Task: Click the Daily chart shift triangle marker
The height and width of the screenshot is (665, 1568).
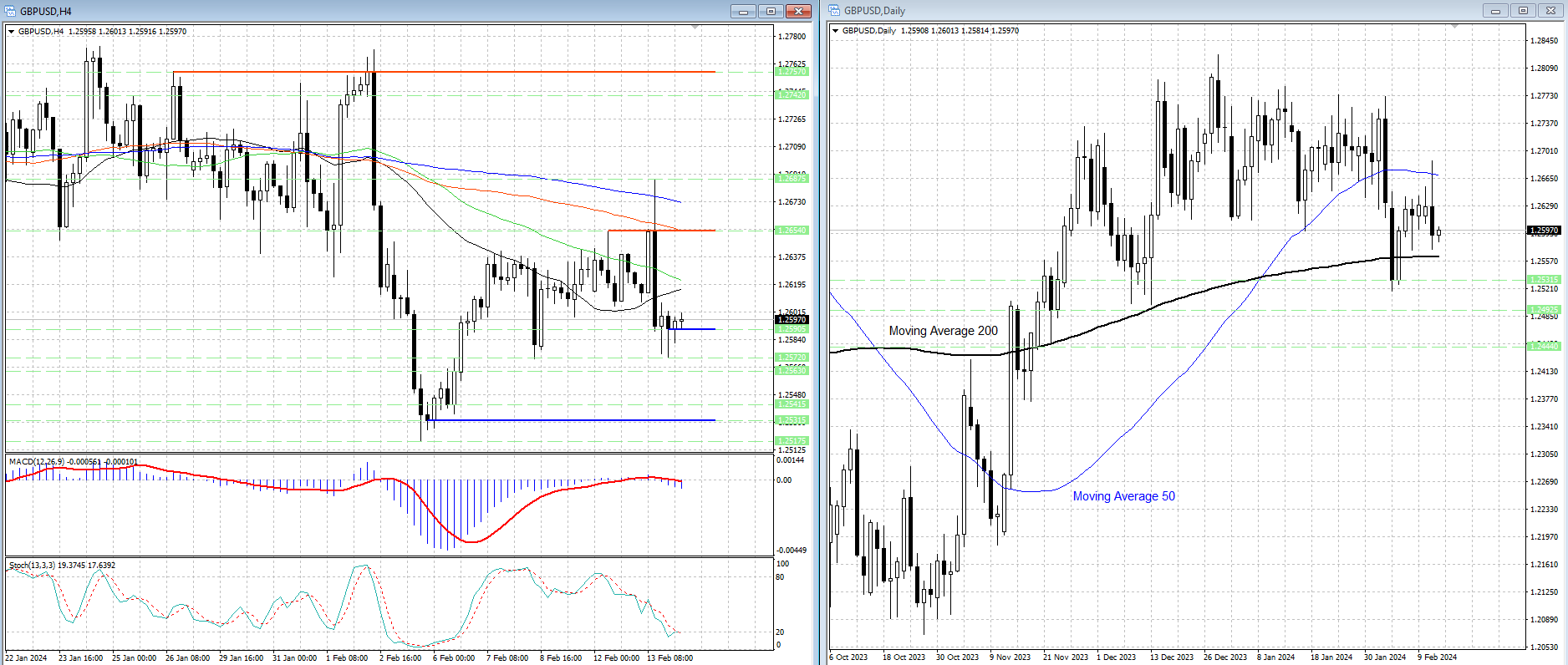Action: tap(1454, 27)
